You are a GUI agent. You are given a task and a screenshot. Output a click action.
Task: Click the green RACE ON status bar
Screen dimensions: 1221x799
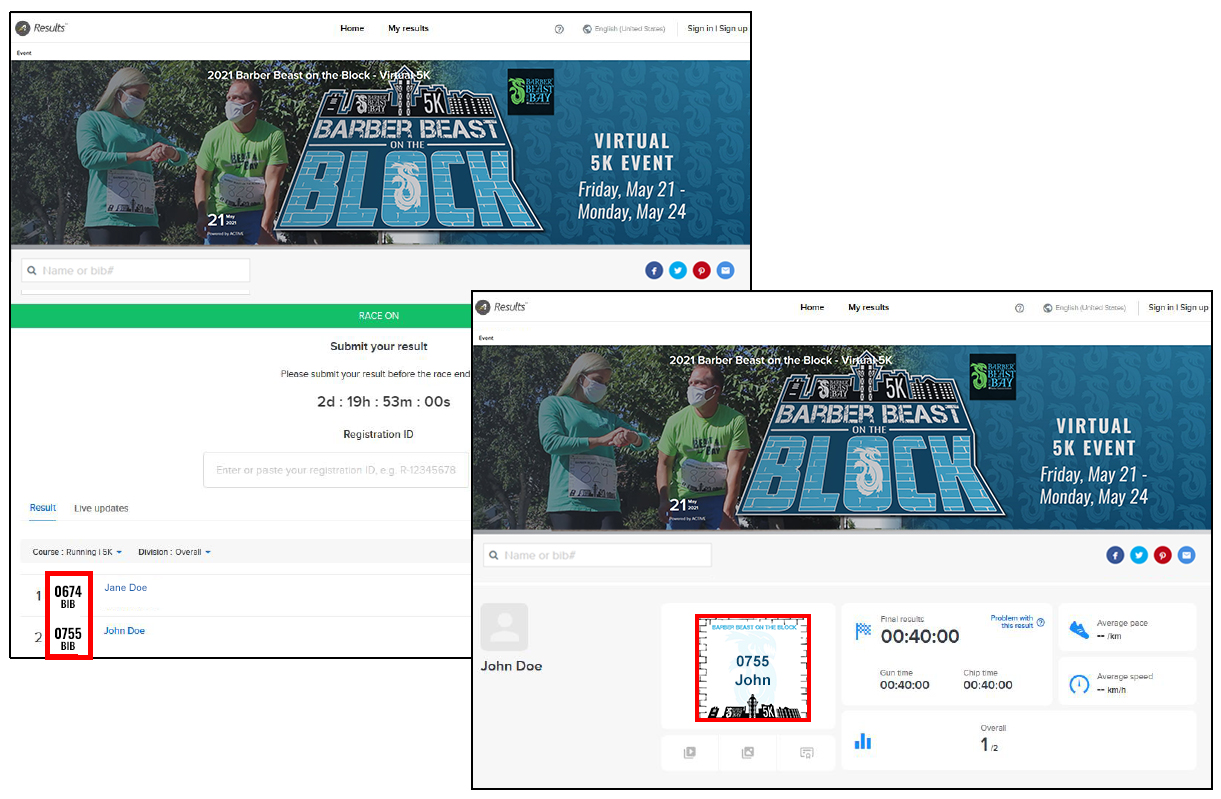point(240,316)
